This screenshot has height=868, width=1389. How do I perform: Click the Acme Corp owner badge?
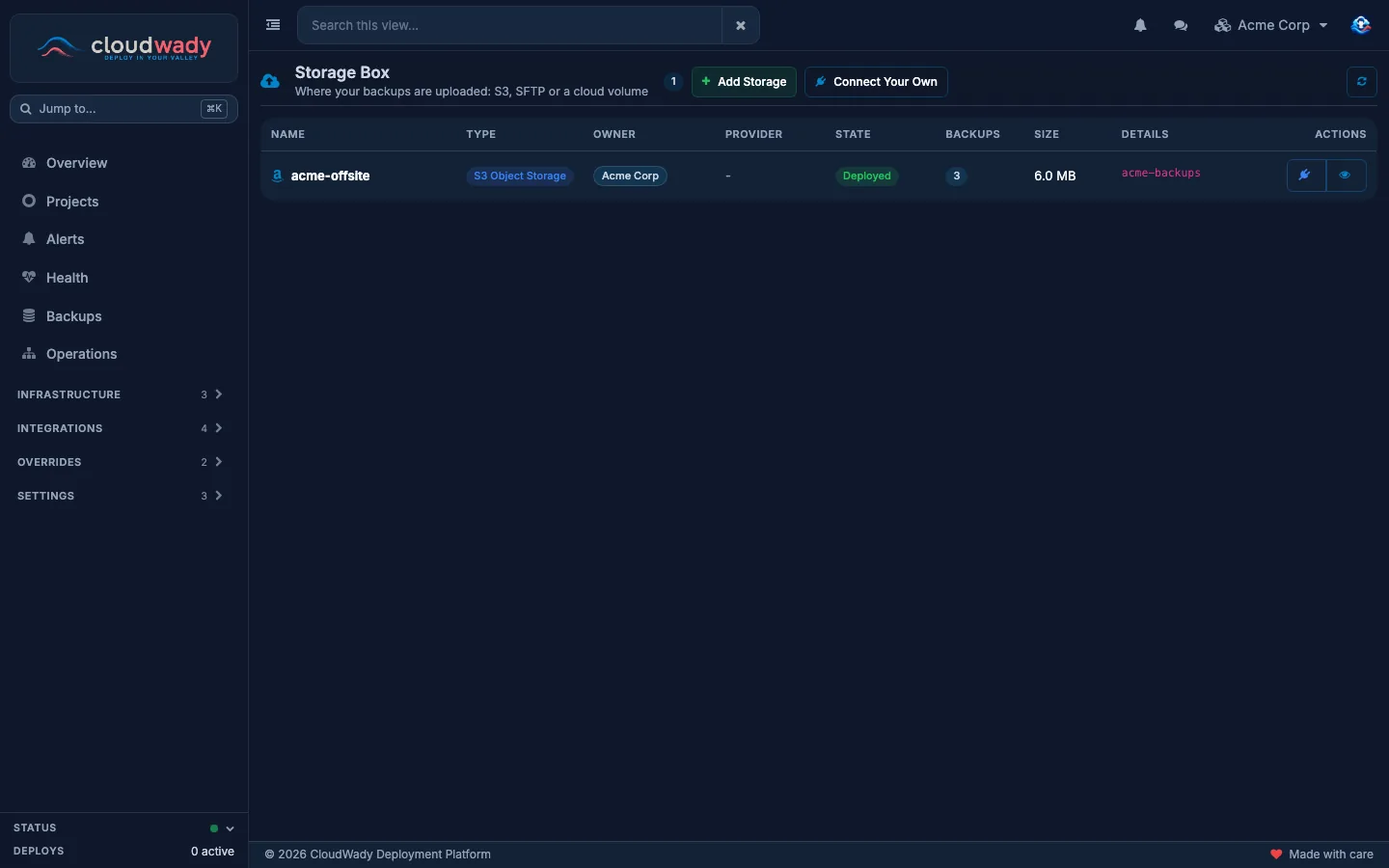point(630,176)
